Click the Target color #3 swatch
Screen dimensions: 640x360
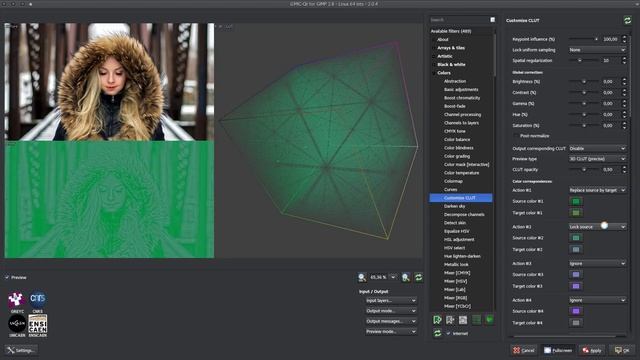point(576,287)
